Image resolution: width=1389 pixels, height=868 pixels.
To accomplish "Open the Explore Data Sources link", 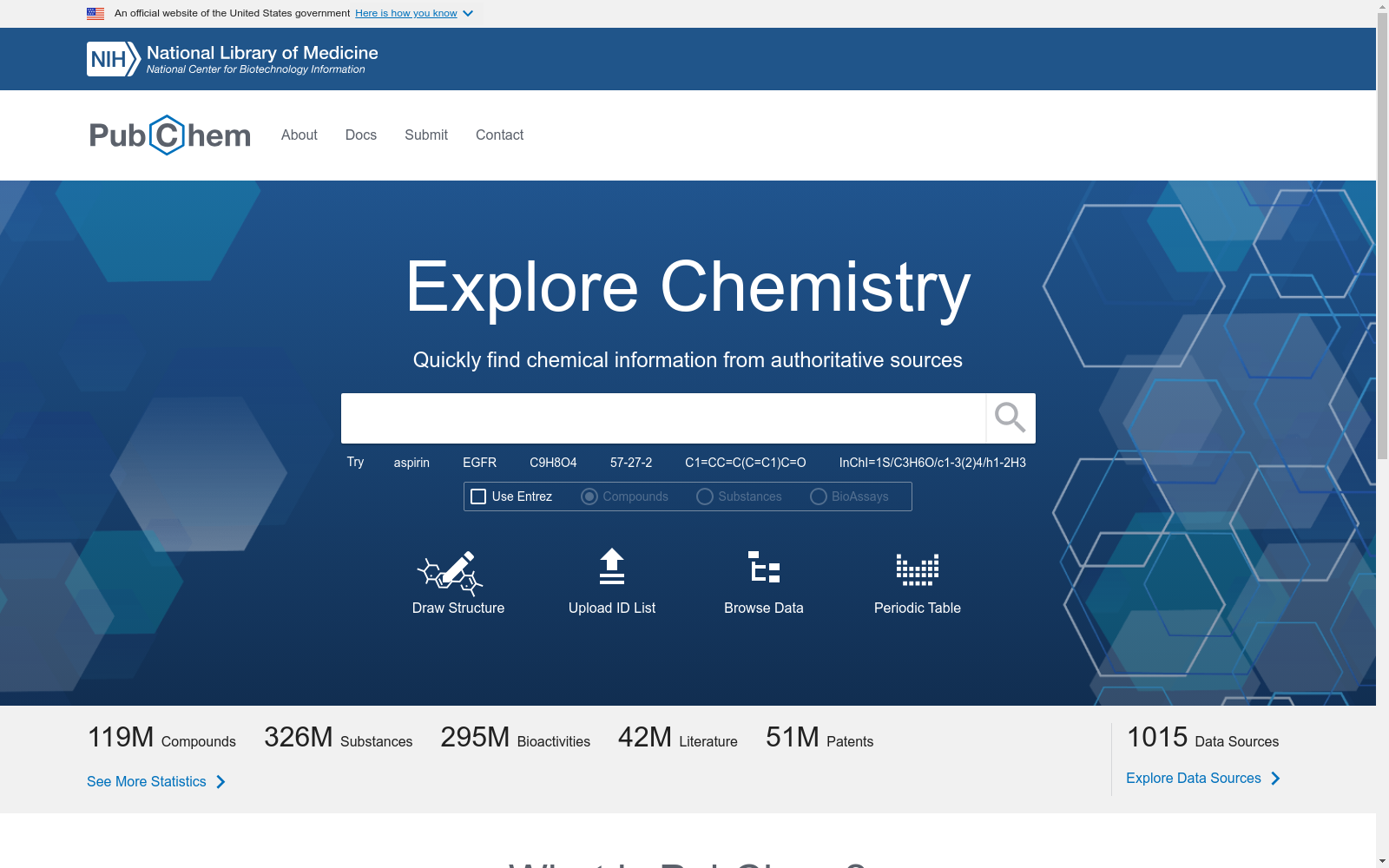I will coord(1194,779).
